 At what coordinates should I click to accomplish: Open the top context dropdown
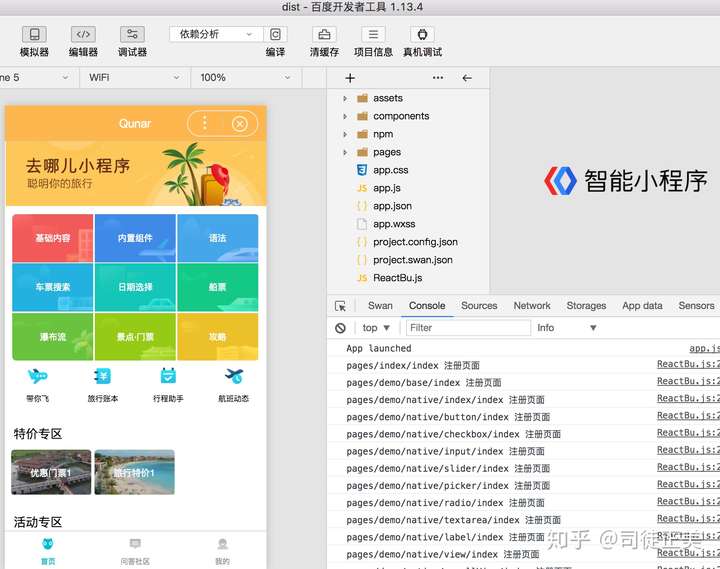pos(376,328)
